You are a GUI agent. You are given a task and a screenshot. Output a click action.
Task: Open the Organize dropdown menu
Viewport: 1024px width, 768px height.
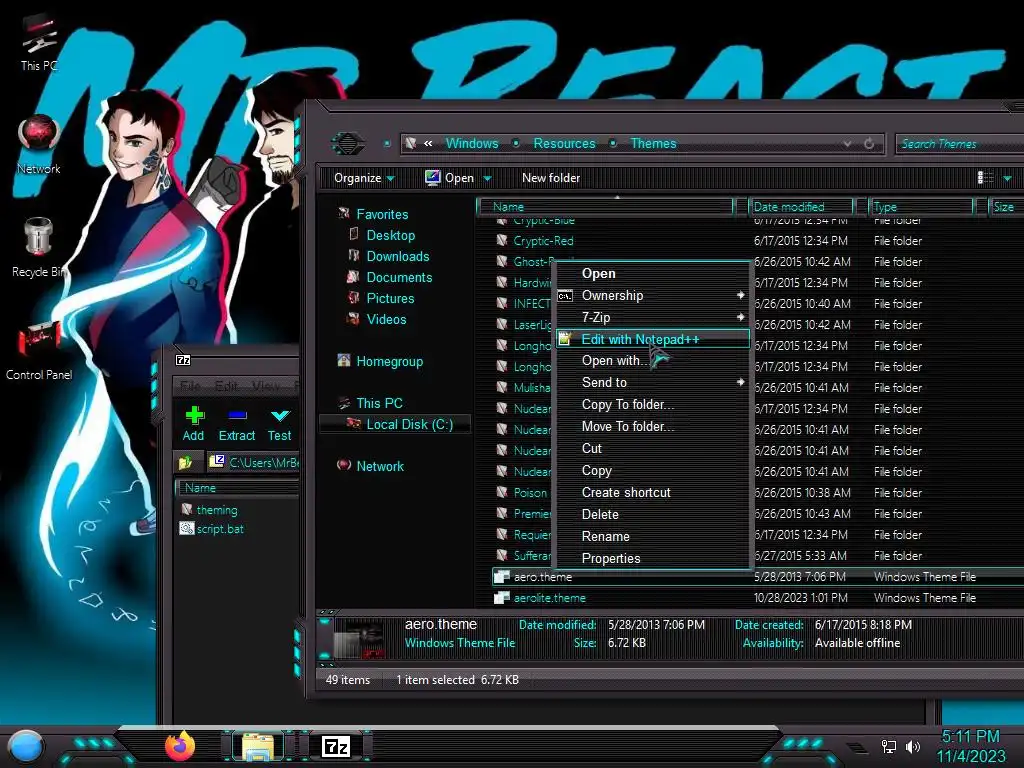tap(364, 178)
